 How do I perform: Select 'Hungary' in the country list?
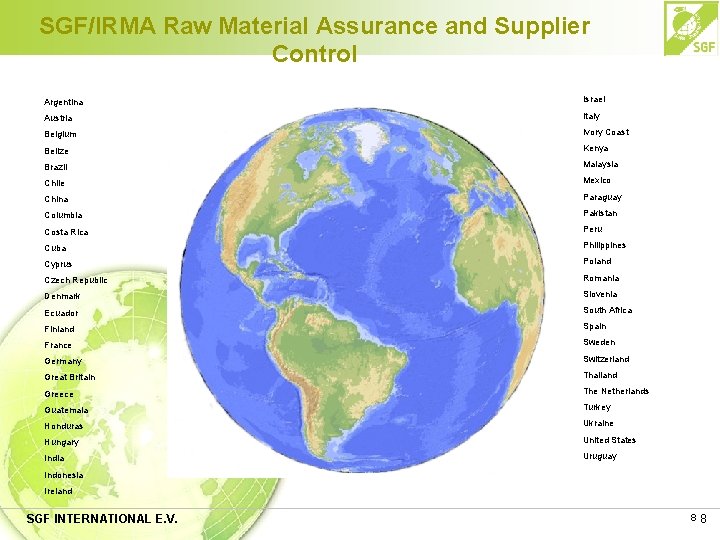point(62,442)
